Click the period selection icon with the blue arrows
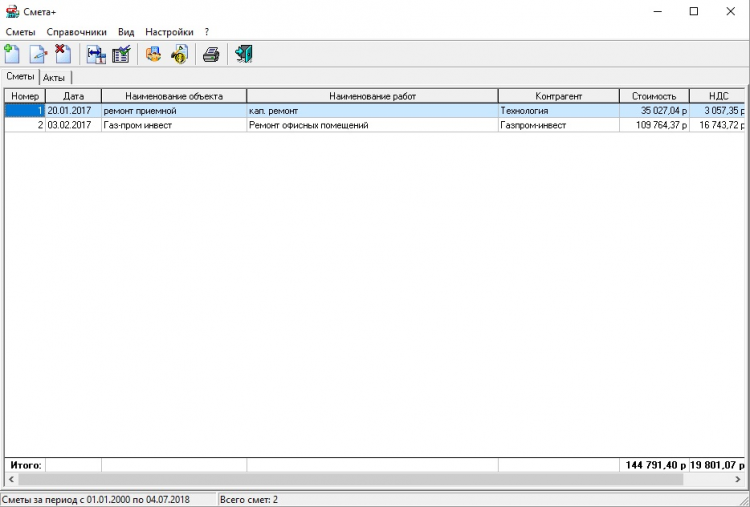The image size is (750, 507). (96, 54)
